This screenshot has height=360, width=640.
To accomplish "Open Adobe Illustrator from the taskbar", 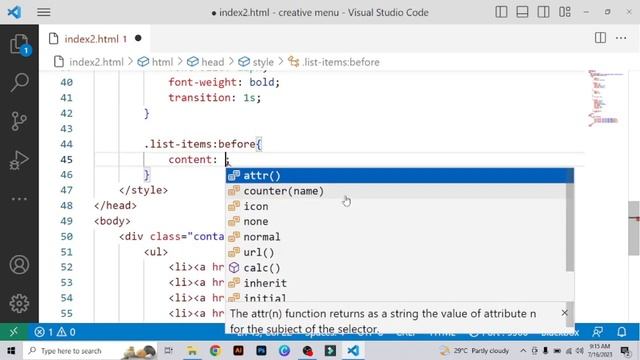I will (x=238, y=351).
